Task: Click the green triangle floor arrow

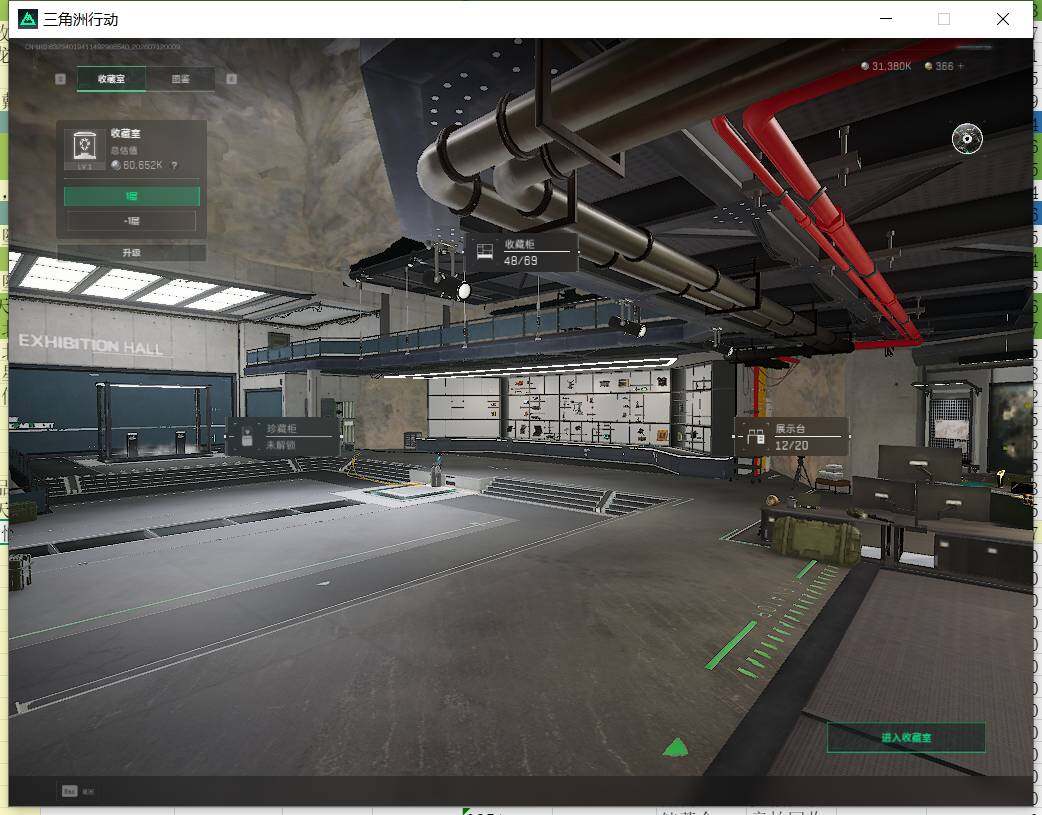Action: pos(676,748)
